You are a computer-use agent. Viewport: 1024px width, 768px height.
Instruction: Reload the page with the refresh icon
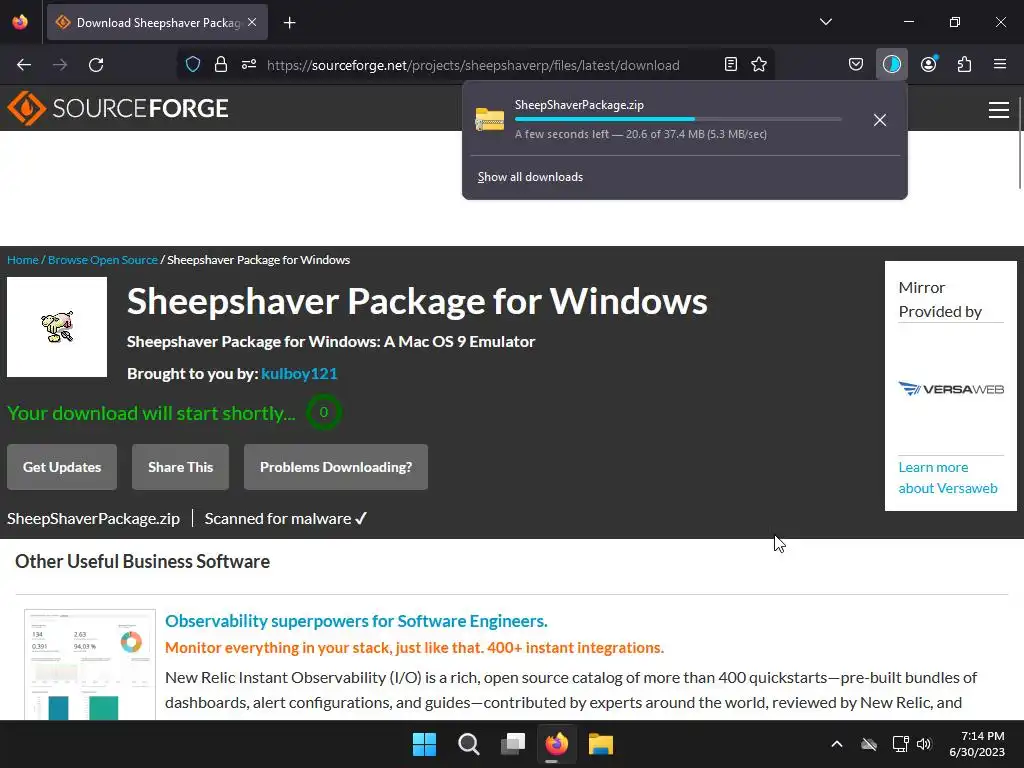96,65
